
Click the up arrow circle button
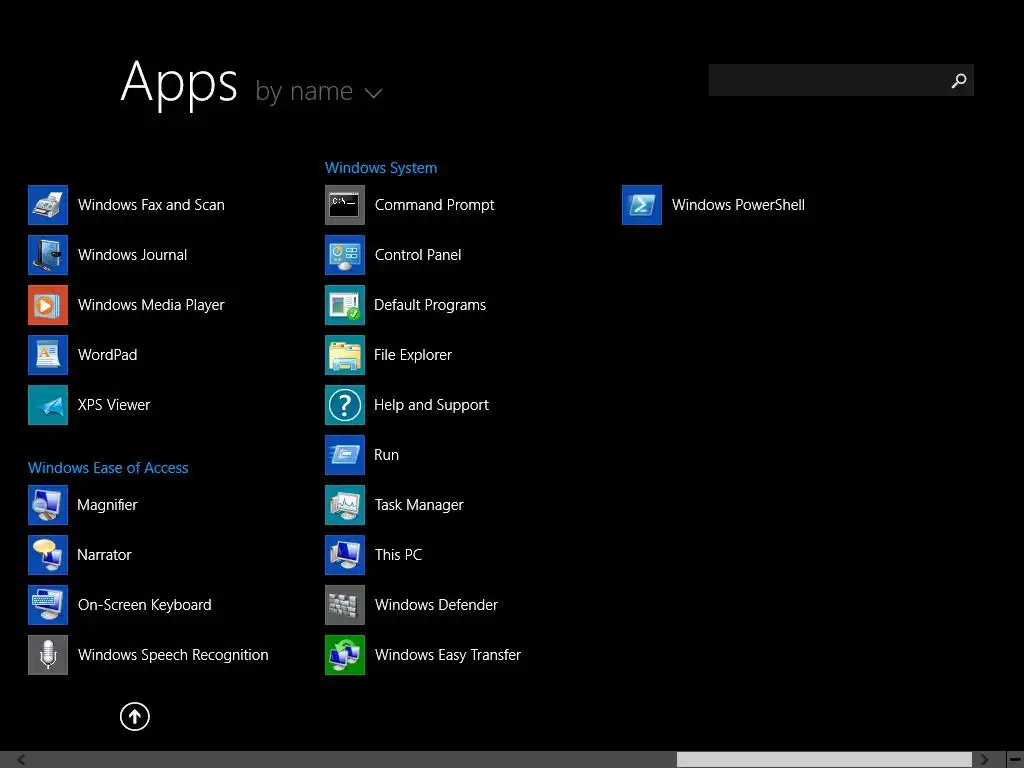click(135, 716)
